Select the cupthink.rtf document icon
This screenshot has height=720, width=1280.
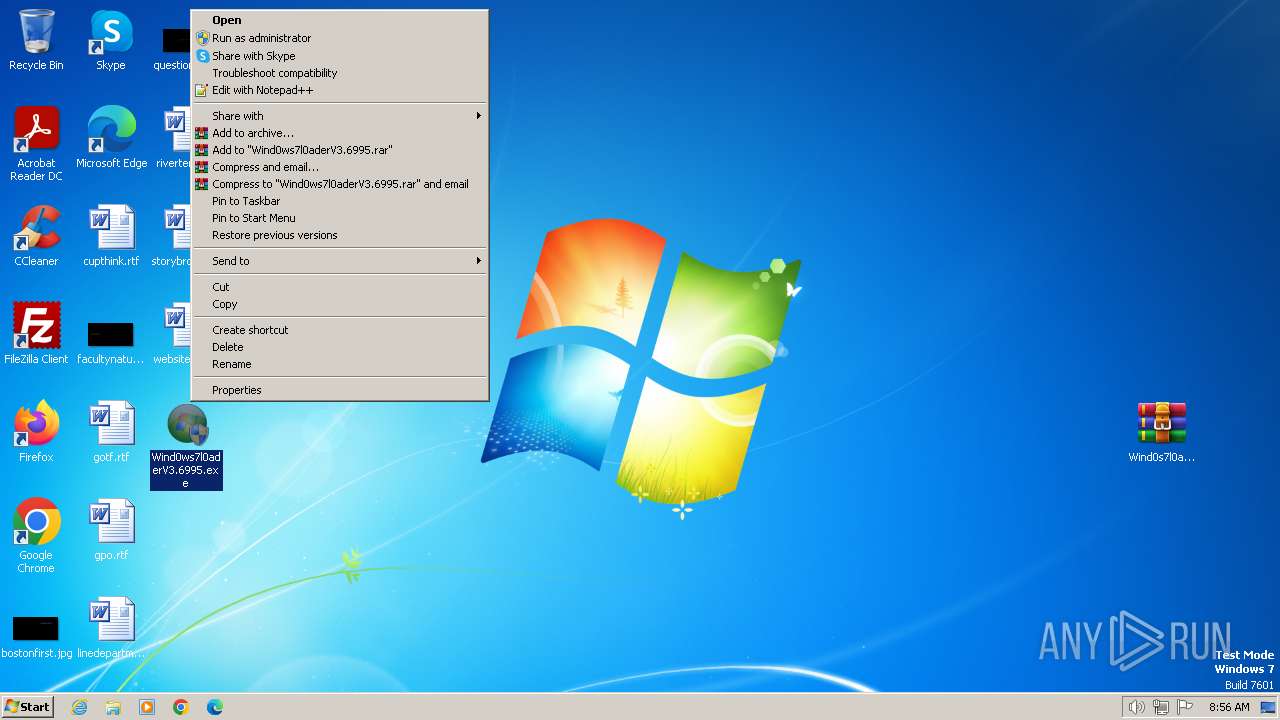111,236
